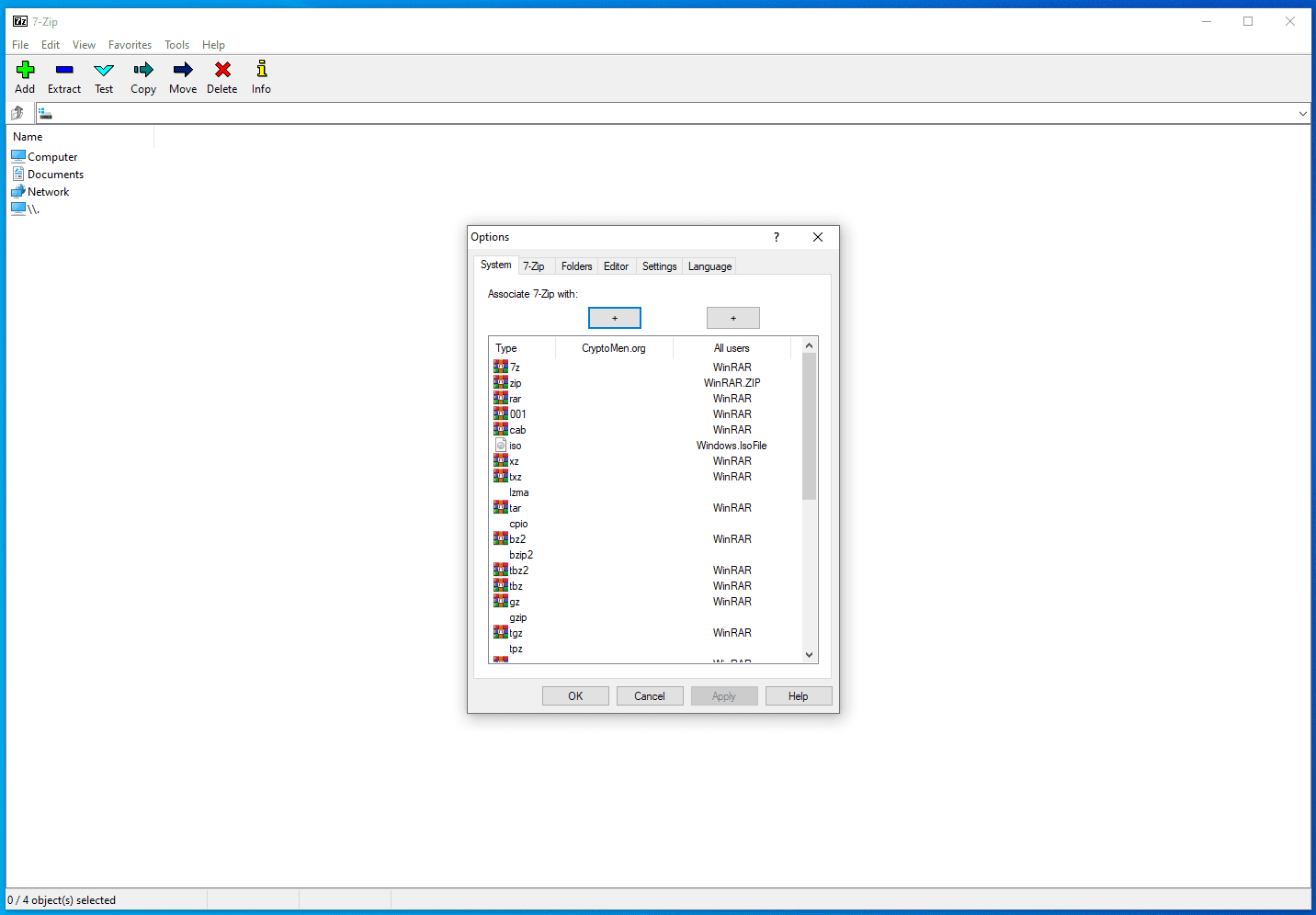
Task: Click the WinRAR icon beside zip type
Action: [501, 382]
